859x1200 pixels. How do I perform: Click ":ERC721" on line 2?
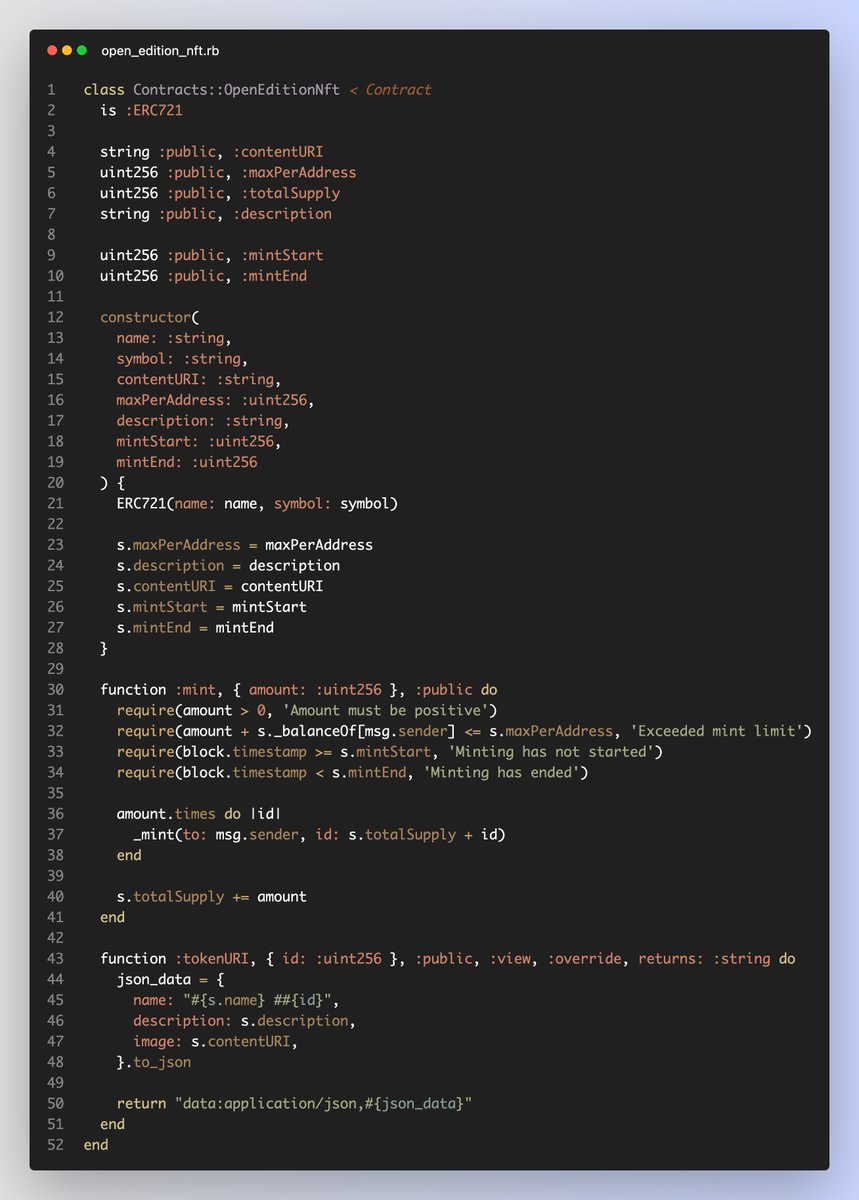click(153, 110)
